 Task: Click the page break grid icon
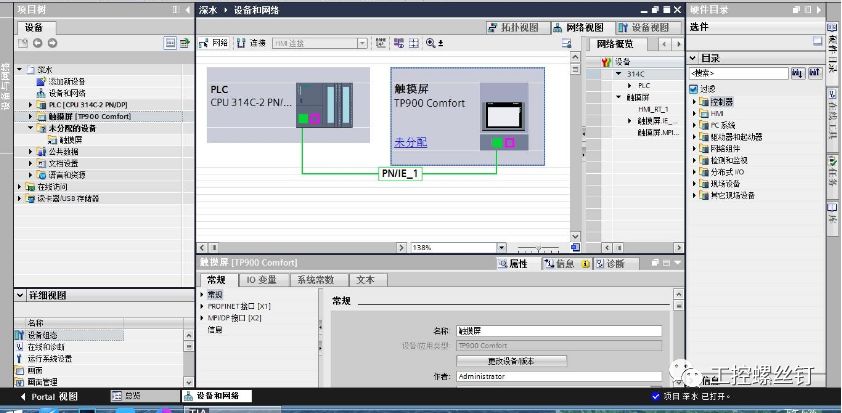[413, 44]
